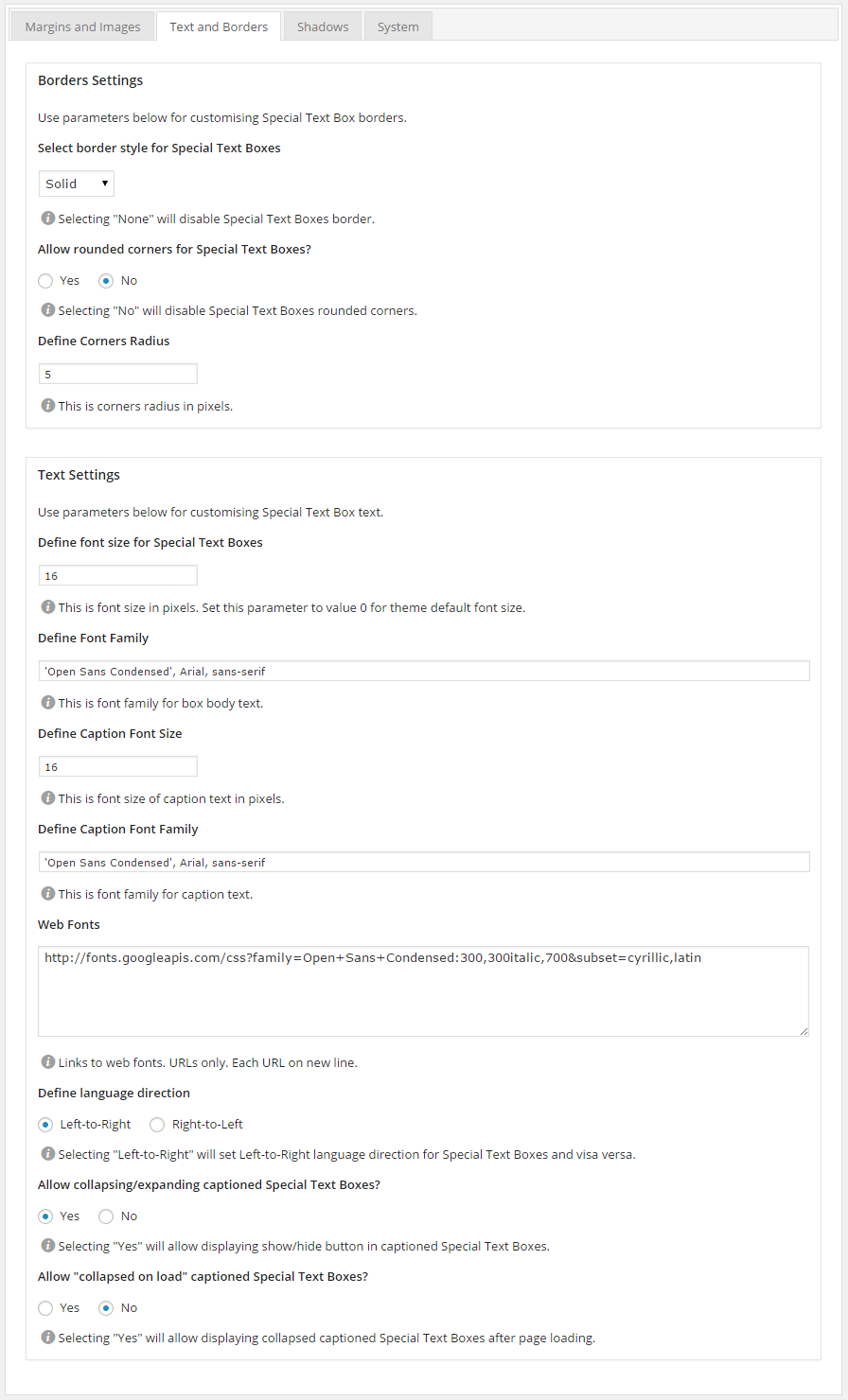Click info icon beside box body font note
848x1400 pixels.
48,703
